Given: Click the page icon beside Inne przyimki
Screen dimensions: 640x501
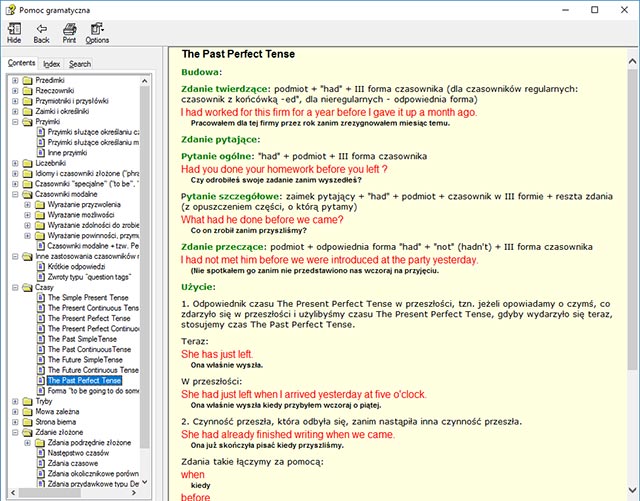Looking at the screenshot, I should click(x=39, y=150).
